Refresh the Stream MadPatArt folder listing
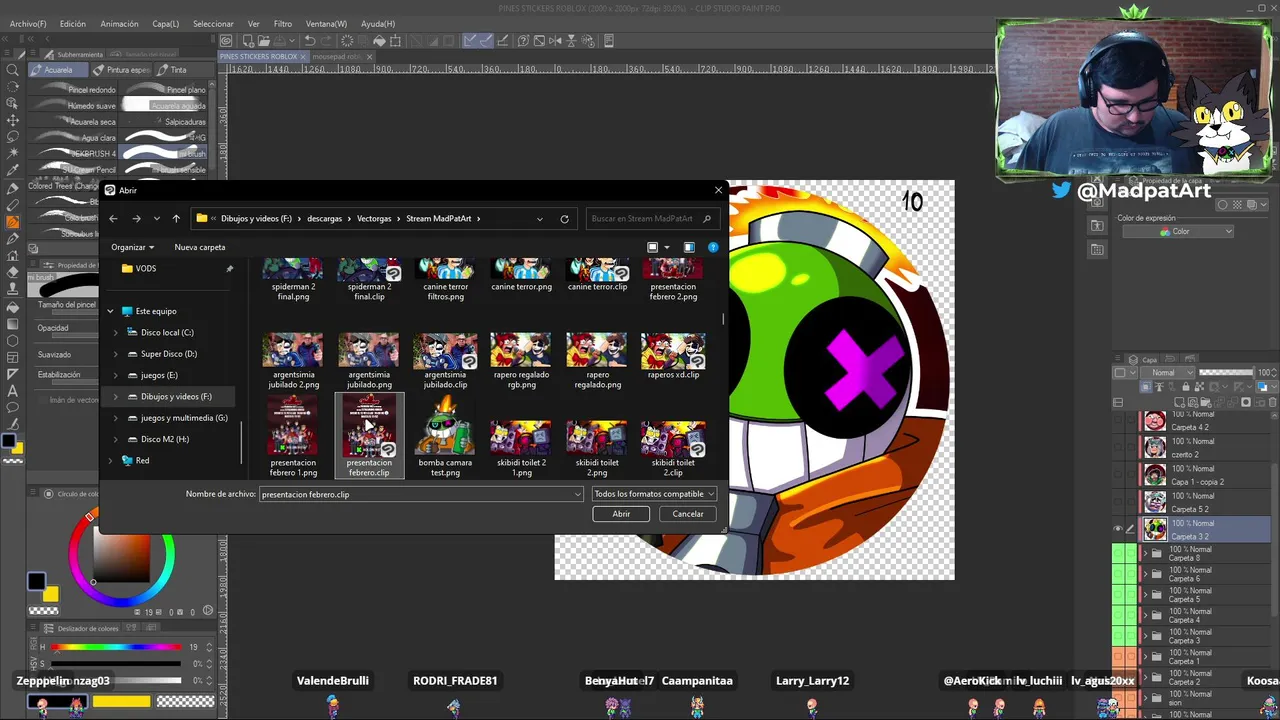Viewport: 1280px width, 720px height. point(564,219)
